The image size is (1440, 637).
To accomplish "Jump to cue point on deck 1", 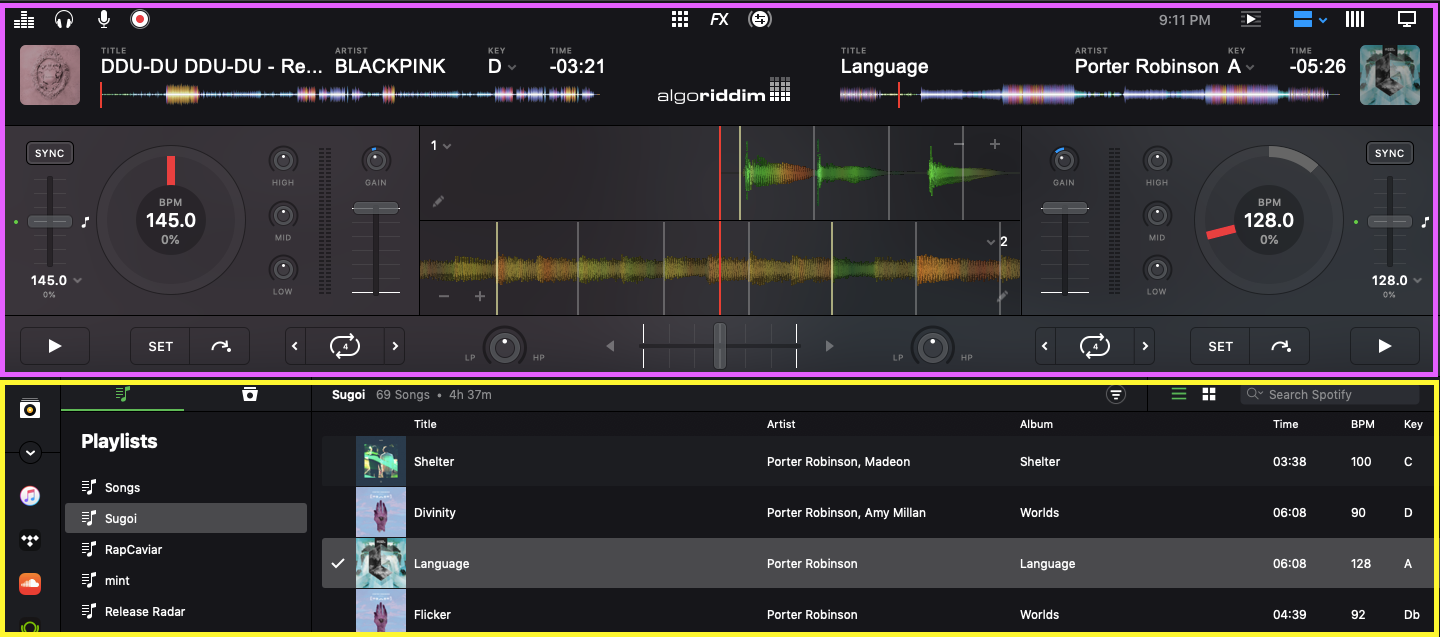I will (220, 346).
